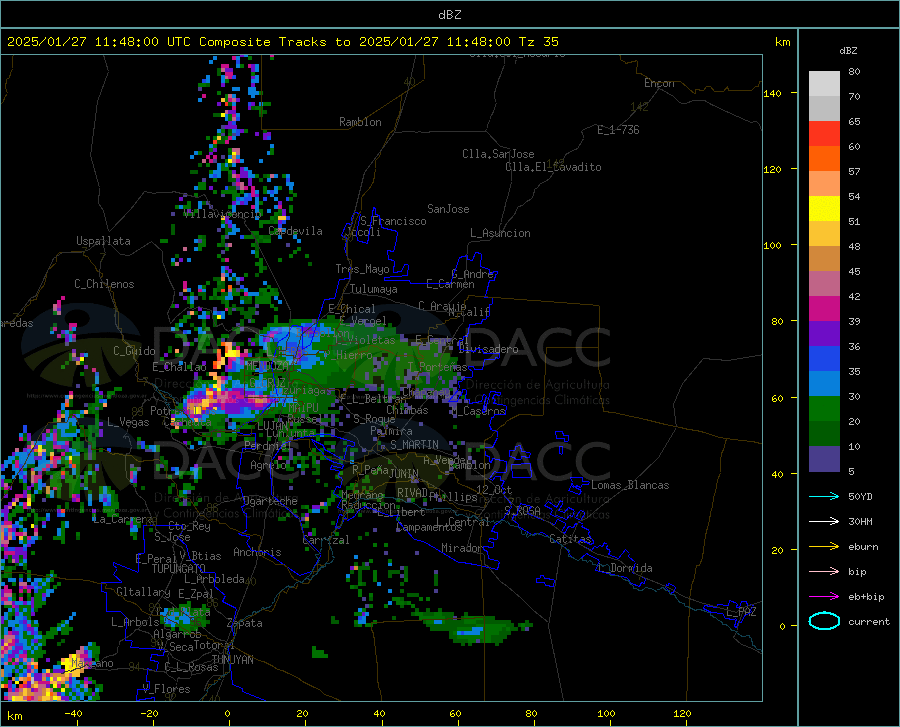Click the TUPUNGATO map label
The image size is (900, 727).
click(x=179, y=569)
